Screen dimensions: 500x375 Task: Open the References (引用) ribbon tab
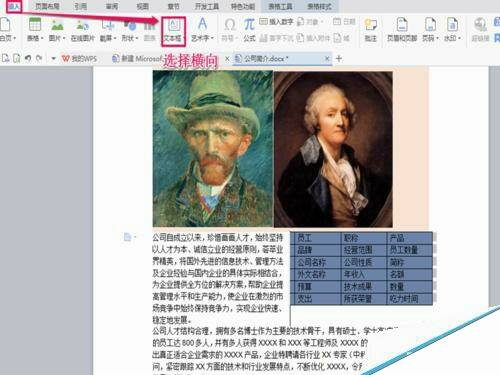tap(81, 6)
